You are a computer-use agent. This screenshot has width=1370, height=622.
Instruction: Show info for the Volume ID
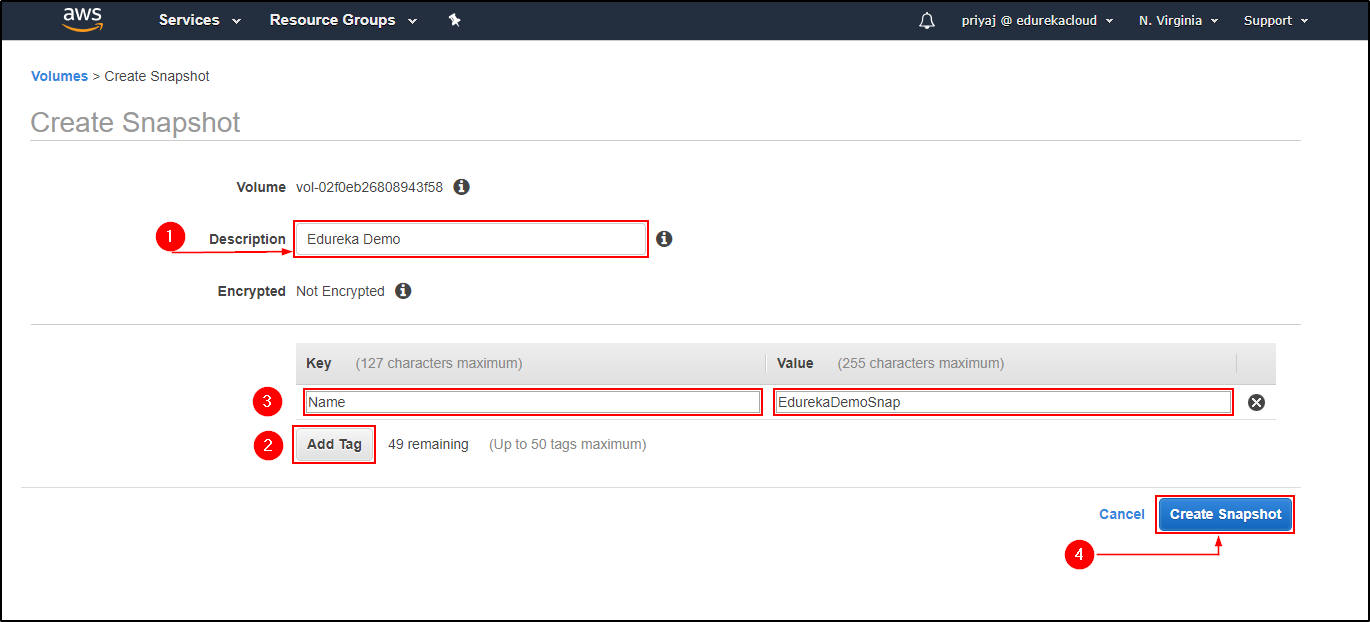[x=461, y=187]
